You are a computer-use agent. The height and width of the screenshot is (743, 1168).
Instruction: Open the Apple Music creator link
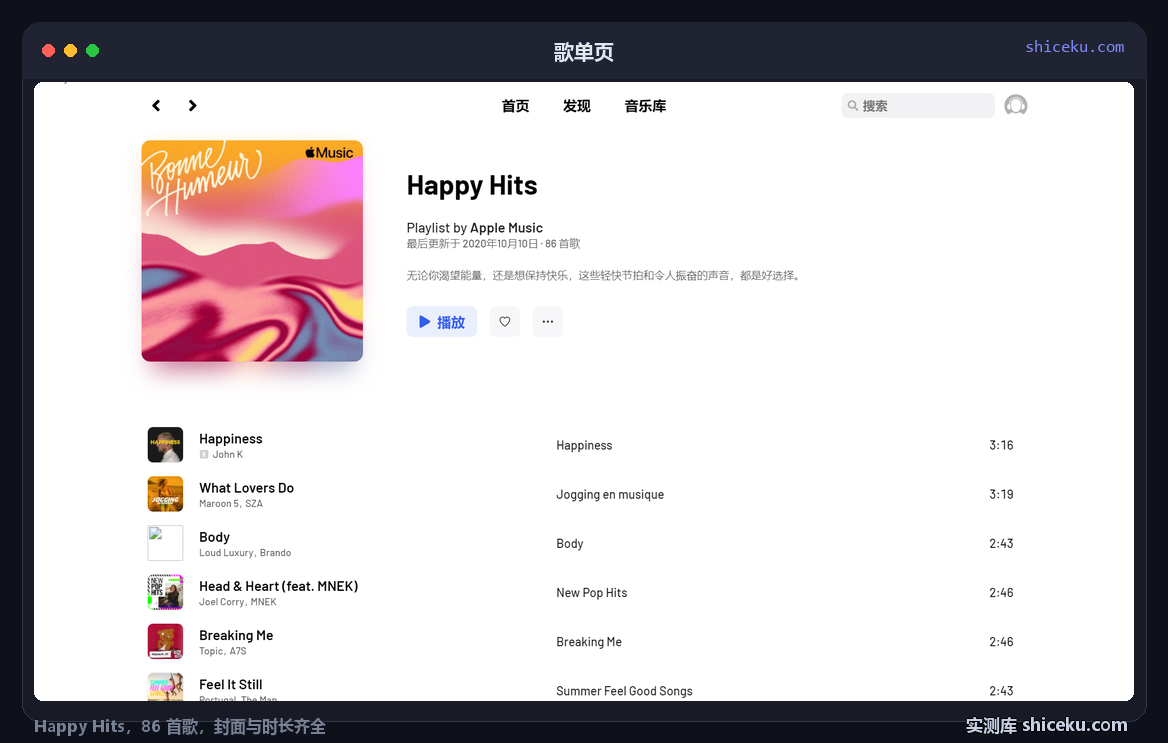pyautogui.click(x=507, y=228)
